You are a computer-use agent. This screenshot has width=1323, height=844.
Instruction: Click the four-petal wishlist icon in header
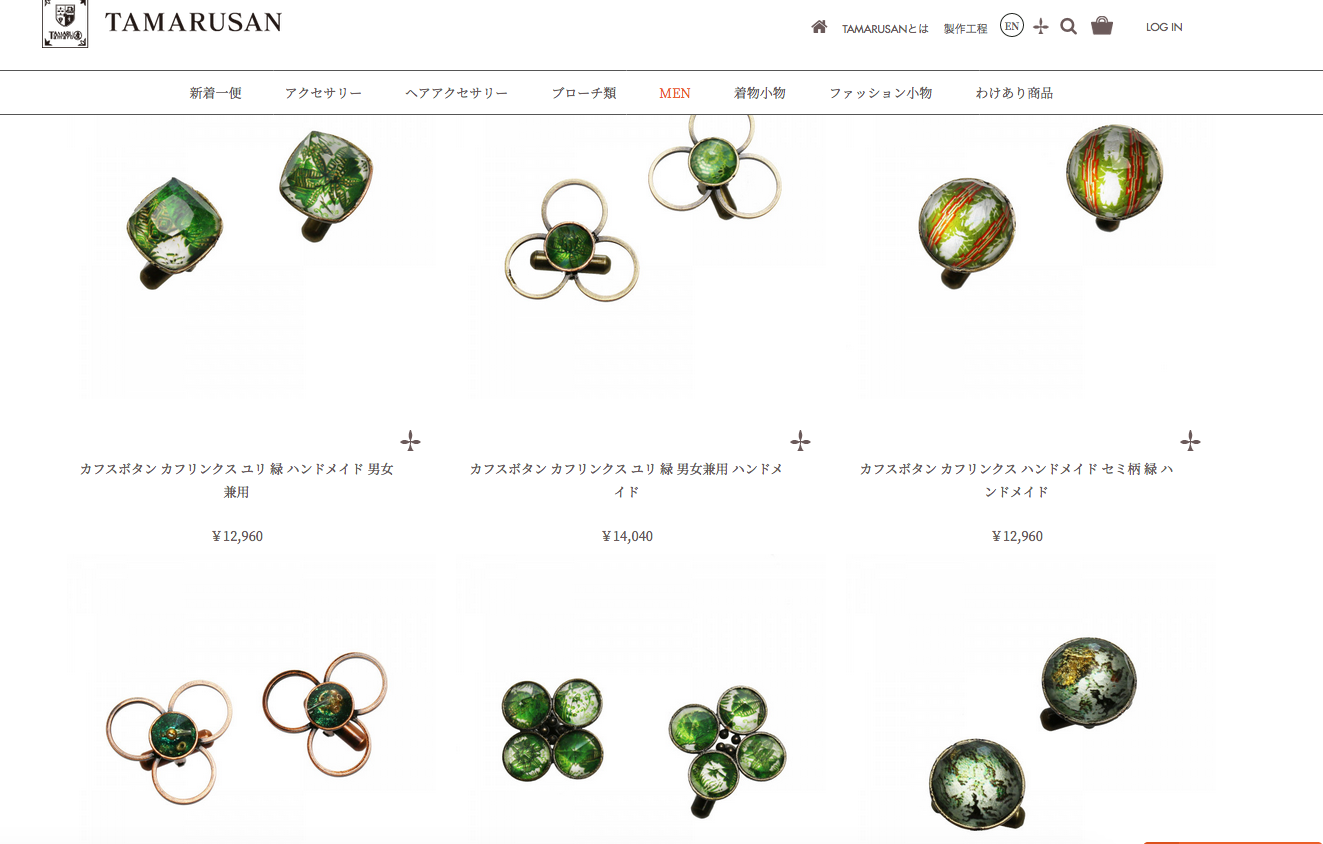tap(1041, 27)
